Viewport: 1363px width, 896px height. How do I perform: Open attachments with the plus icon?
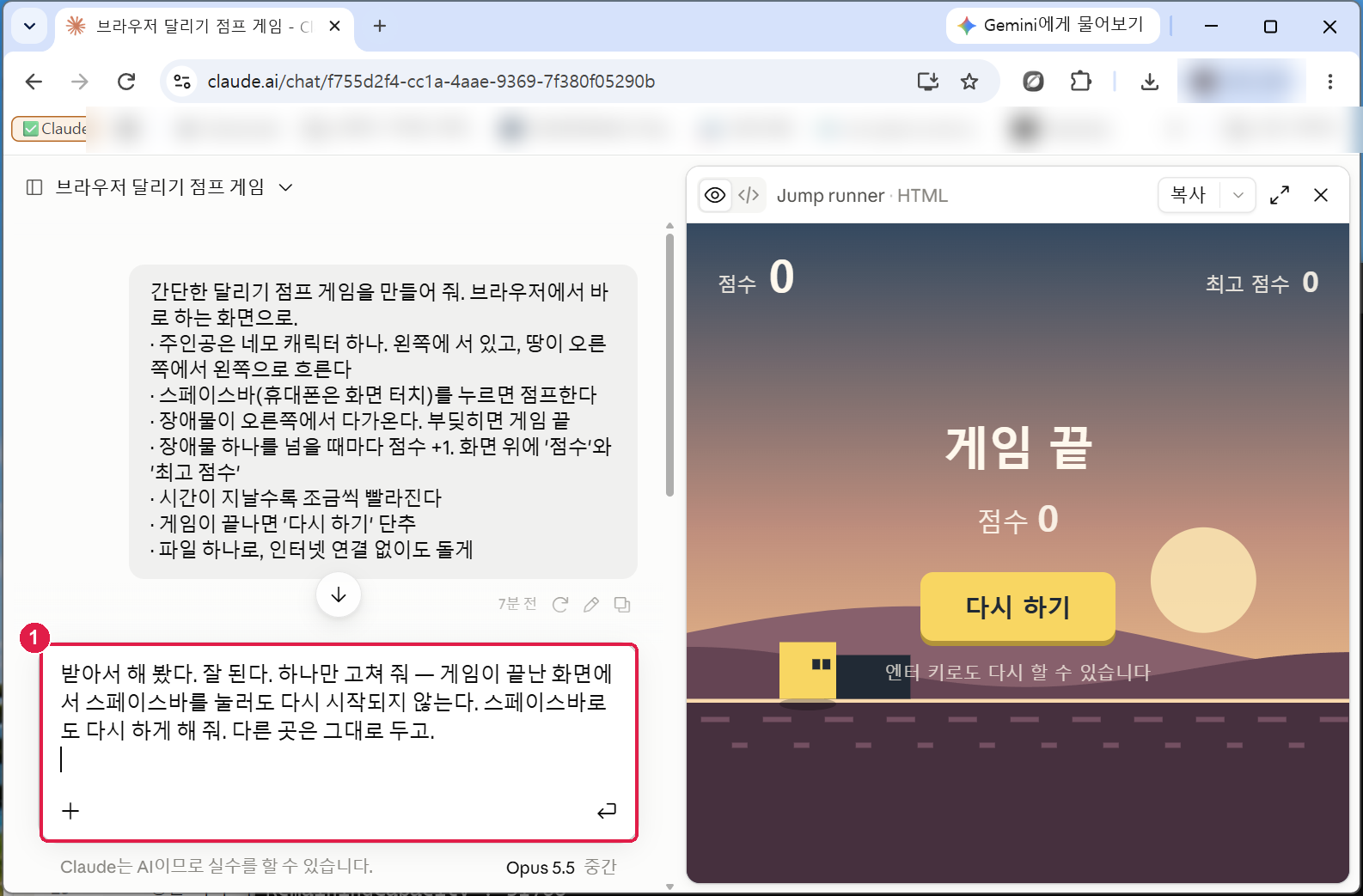point(70,810)
